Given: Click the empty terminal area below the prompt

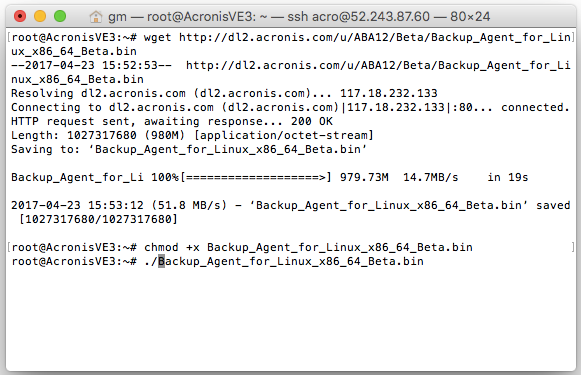Looking at the screenshot, I should click(x=291, y=319).
